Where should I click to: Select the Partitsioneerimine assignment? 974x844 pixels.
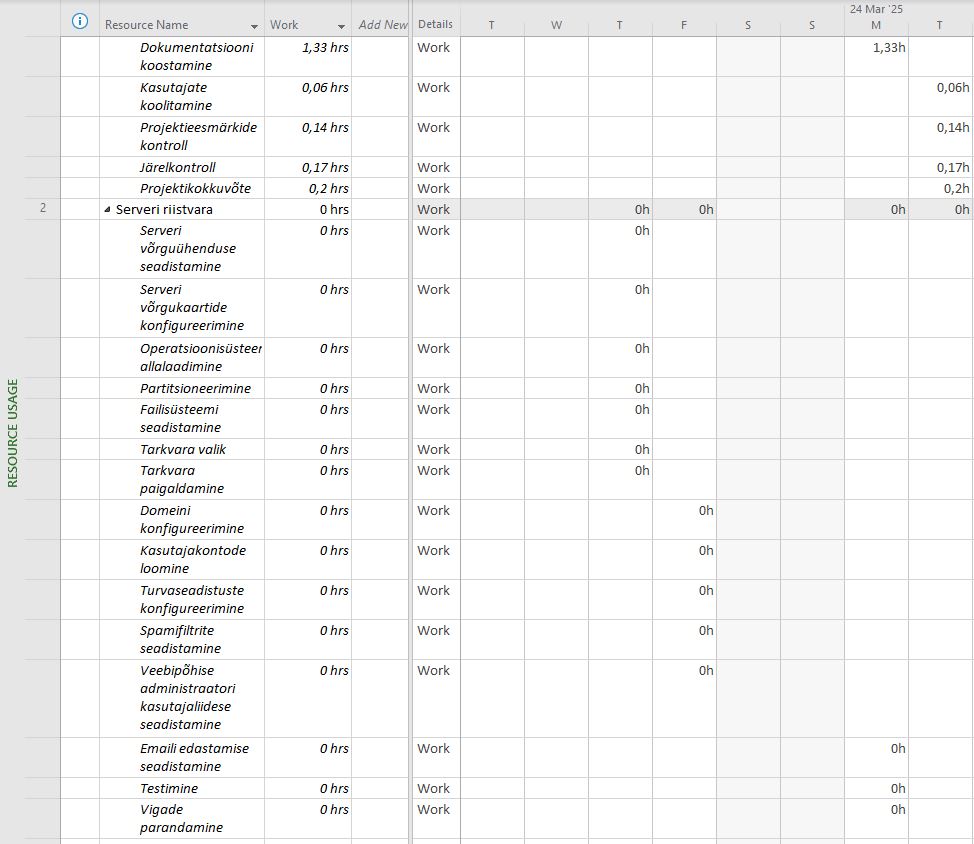[195, 388]
